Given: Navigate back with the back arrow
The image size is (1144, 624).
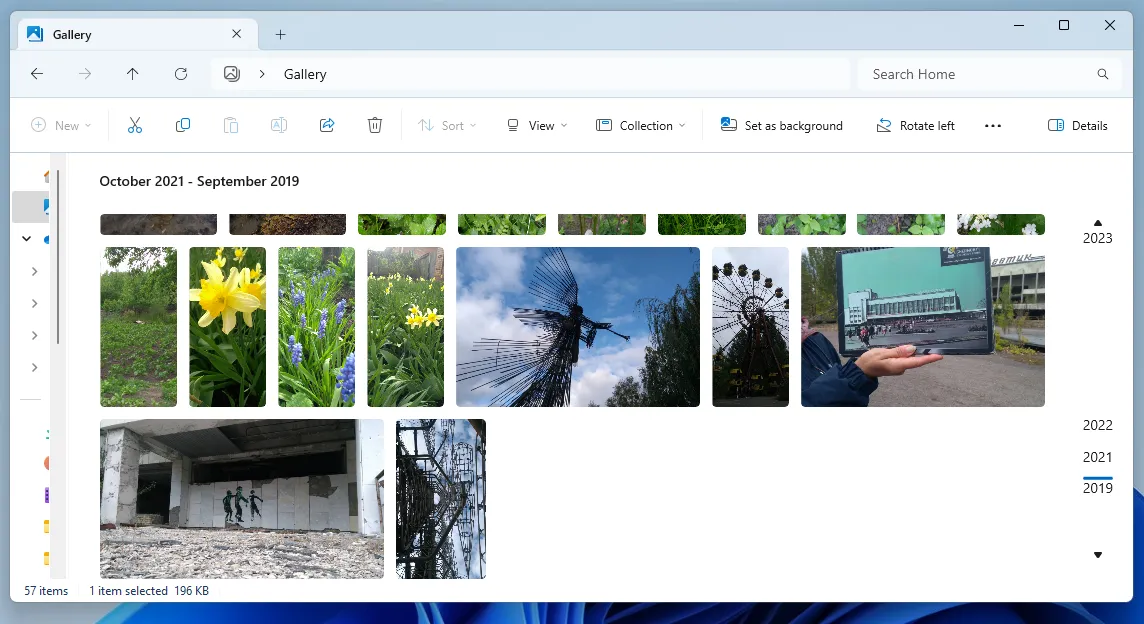Looking at the screenshot, I should 37,74.
